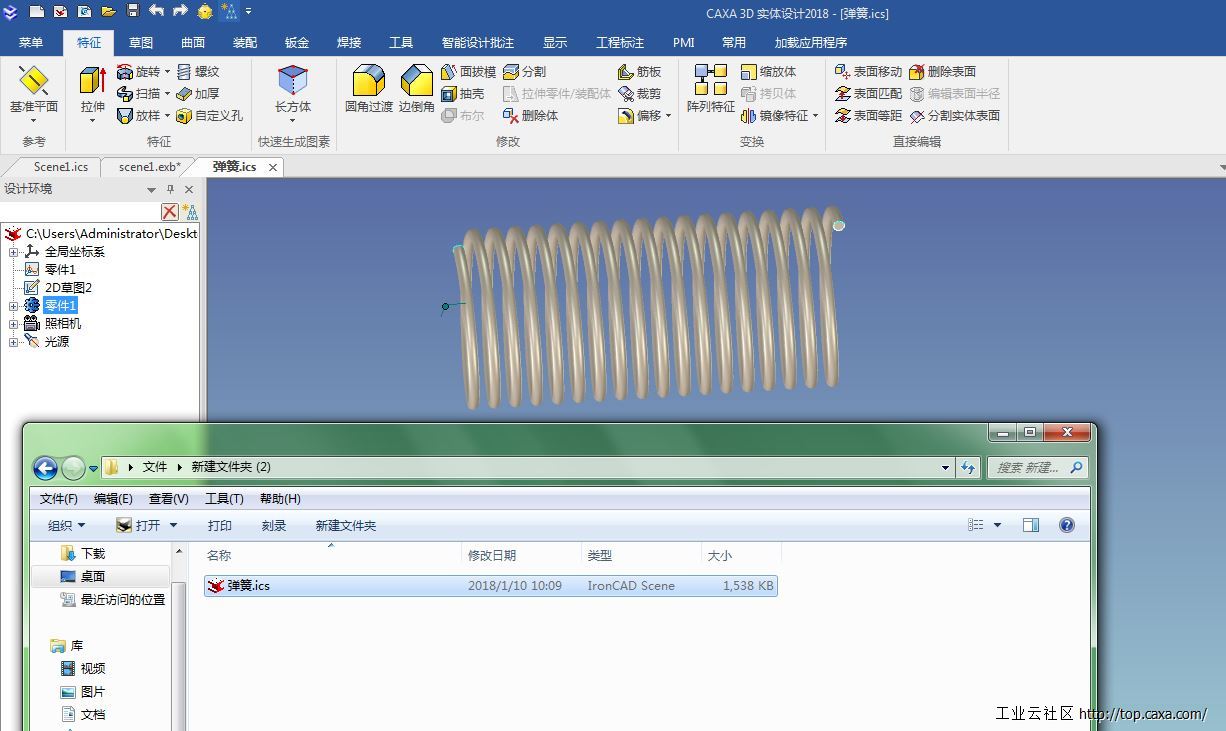
Task: Click the Explorer search box
Action: (1037, 467)
